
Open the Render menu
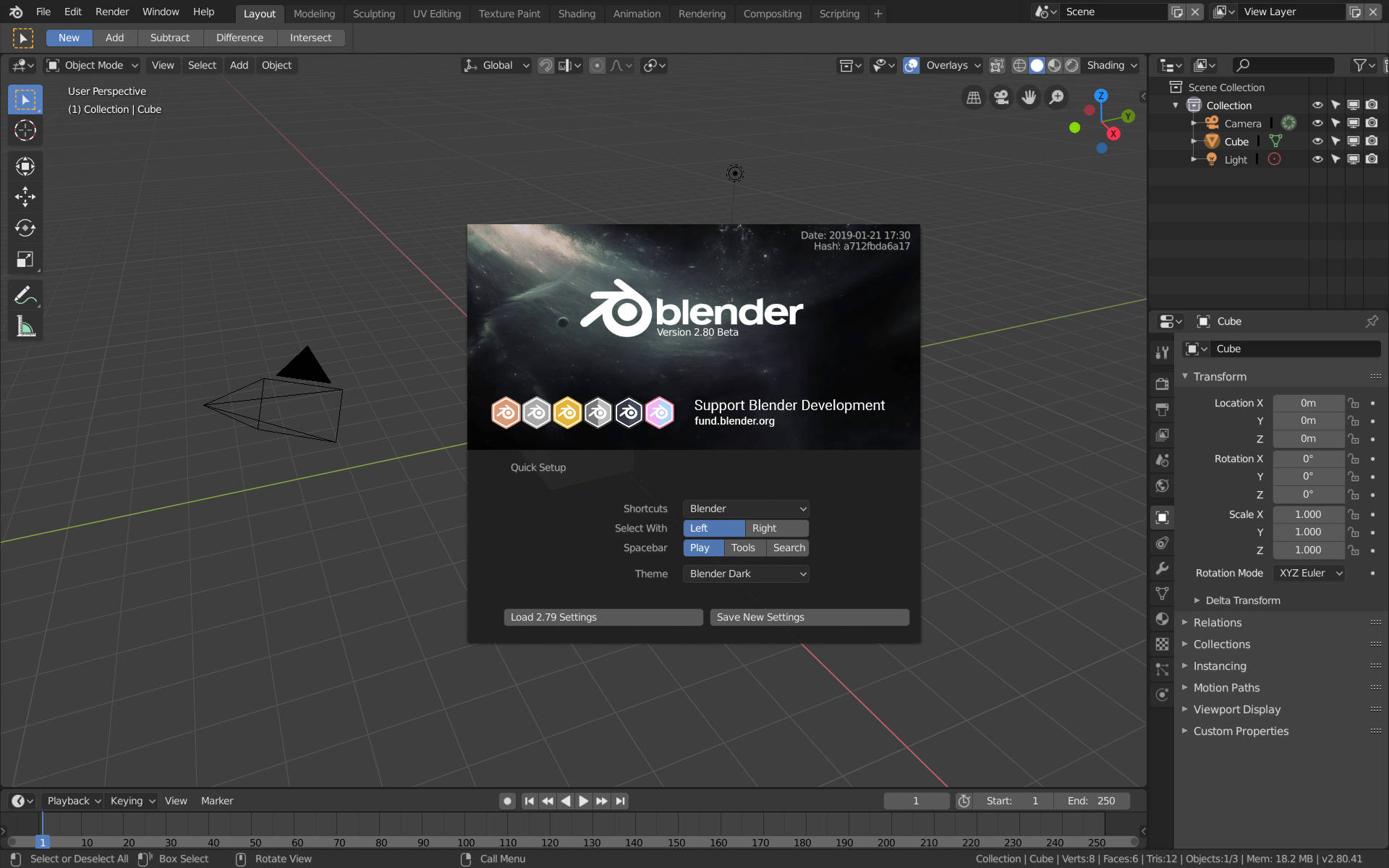point(112,12)
